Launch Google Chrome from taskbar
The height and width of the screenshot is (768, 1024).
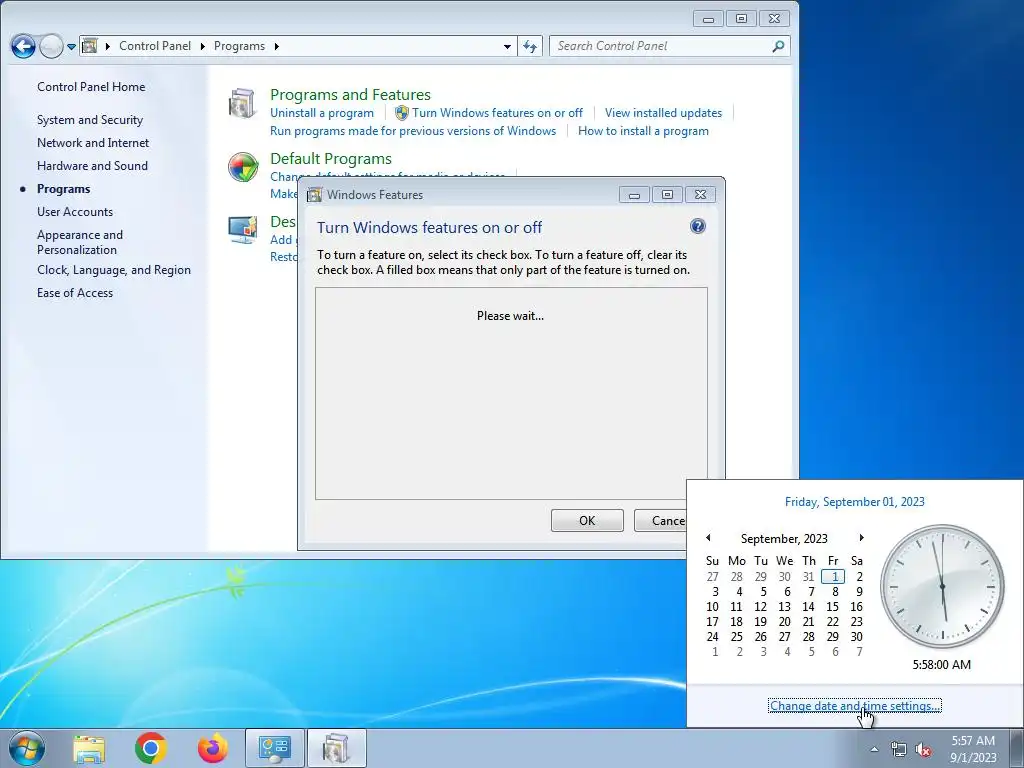click(x=150, y=748)
